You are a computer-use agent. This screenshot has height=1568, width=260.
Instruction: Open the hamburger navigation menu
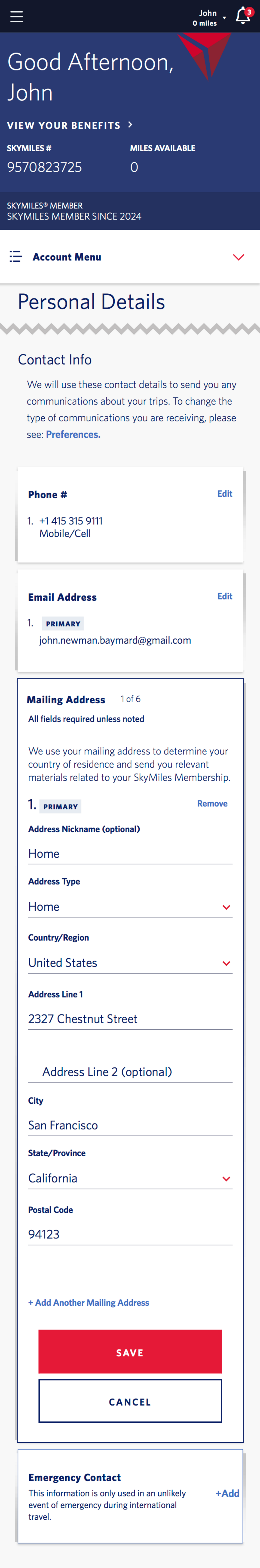tap(16, 16)
